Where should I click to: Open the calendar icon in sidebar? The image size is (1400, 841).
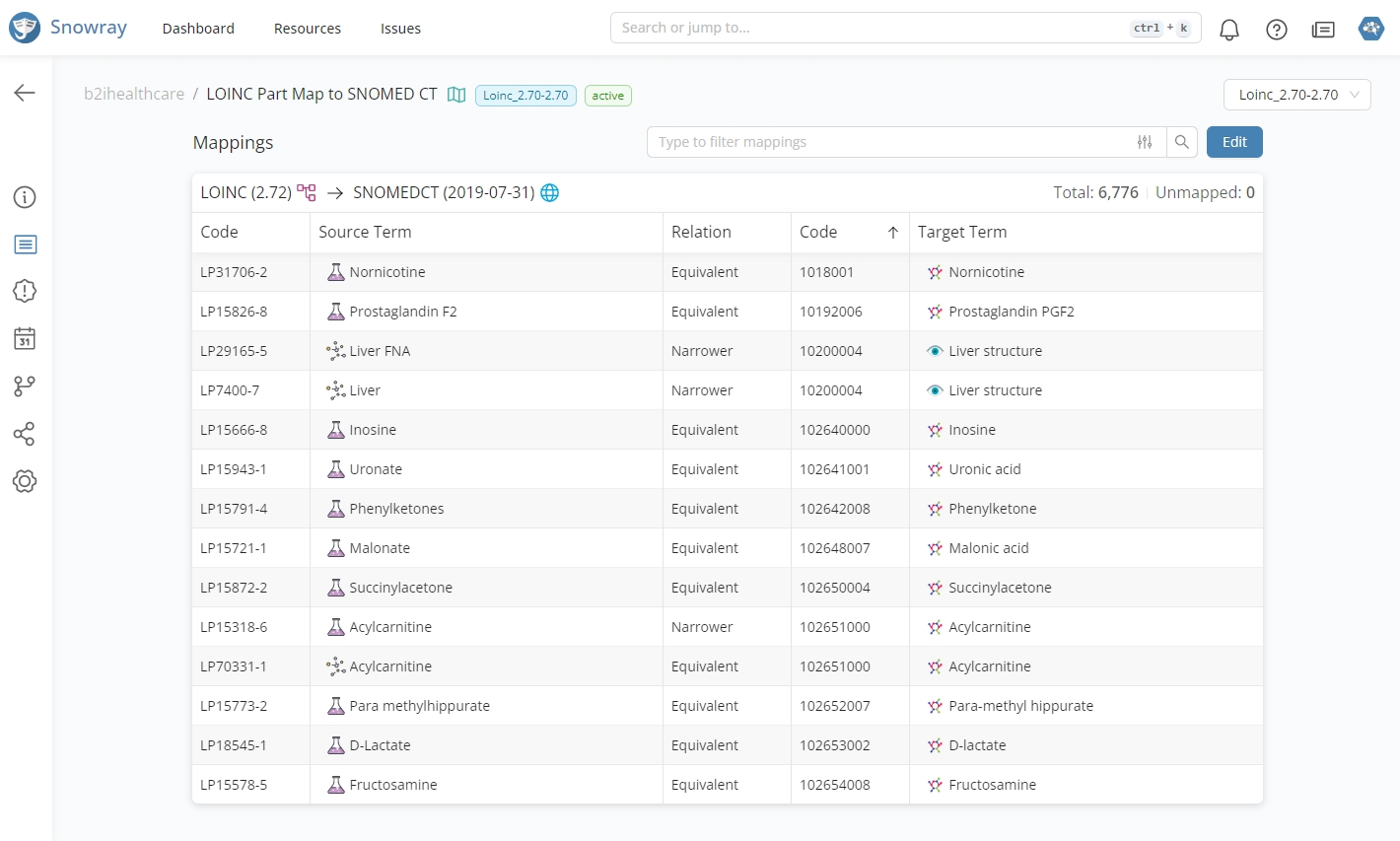[25, 339]
